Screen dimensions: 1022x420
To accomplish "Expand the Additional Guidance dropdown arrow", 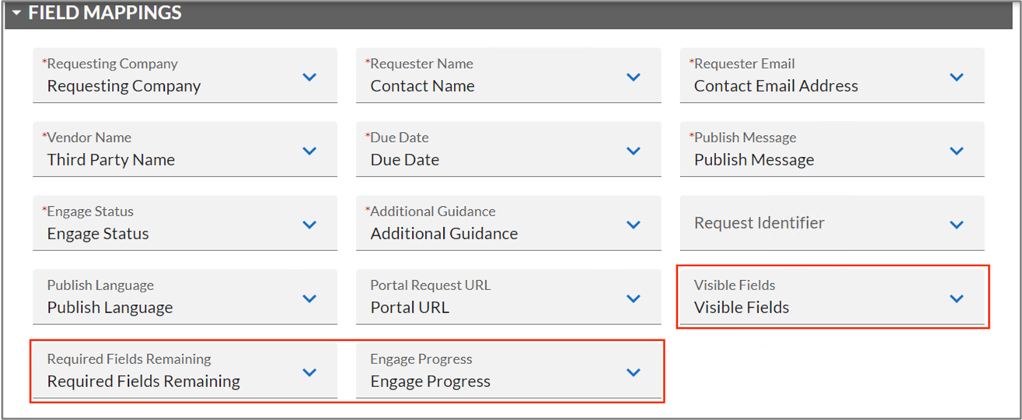I will 633,224.
